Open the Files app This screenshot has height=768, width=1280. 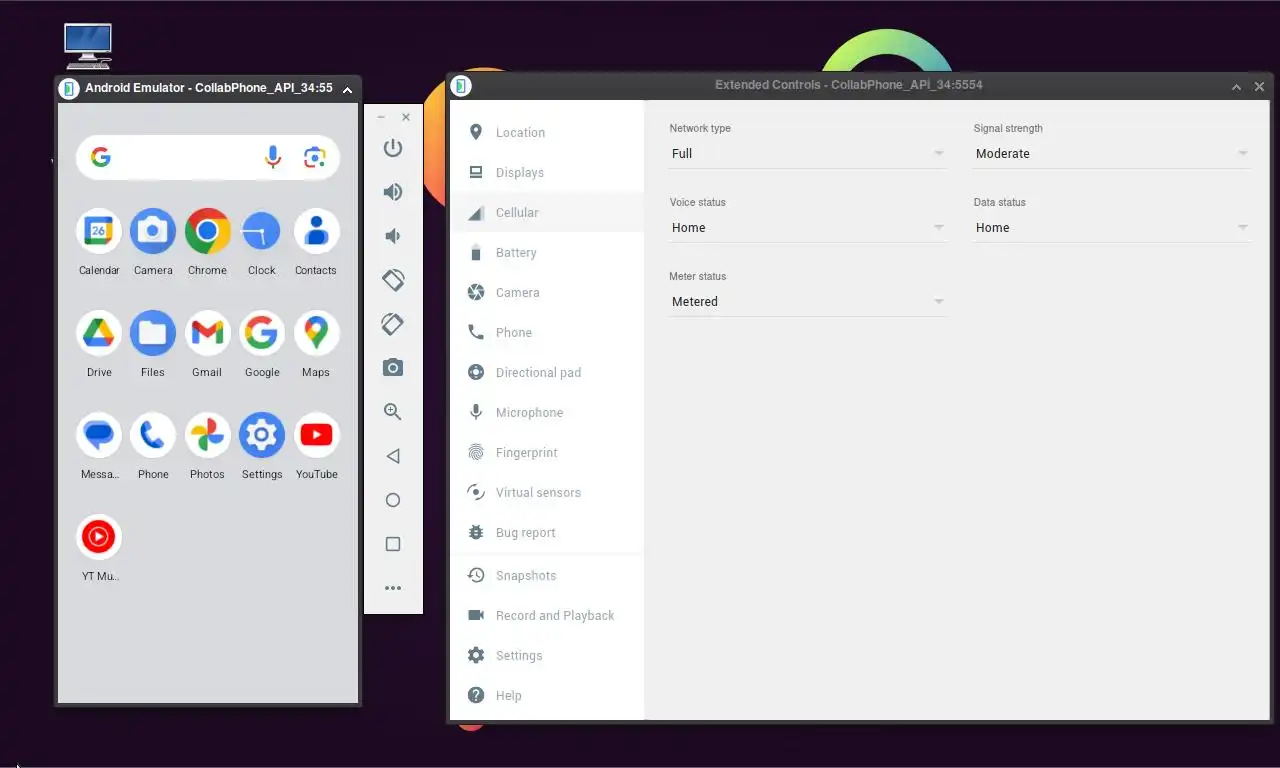[x=153, y=334]
